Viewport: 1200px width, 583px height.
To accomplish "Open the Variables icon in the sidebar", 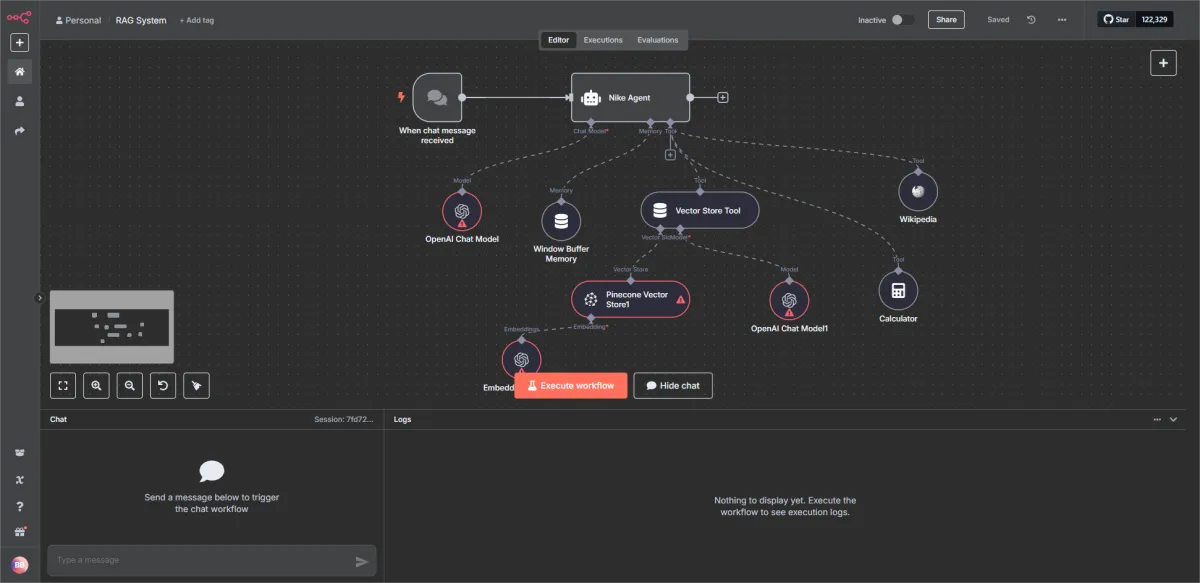I will tap(20, 480).
